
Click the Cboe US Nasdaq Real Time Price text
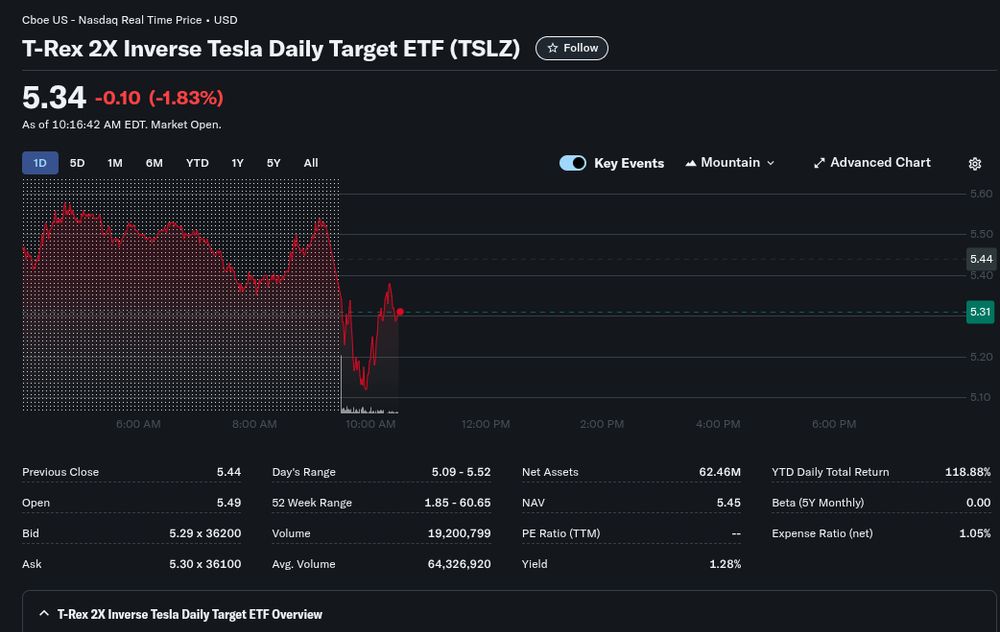point(129,20)
